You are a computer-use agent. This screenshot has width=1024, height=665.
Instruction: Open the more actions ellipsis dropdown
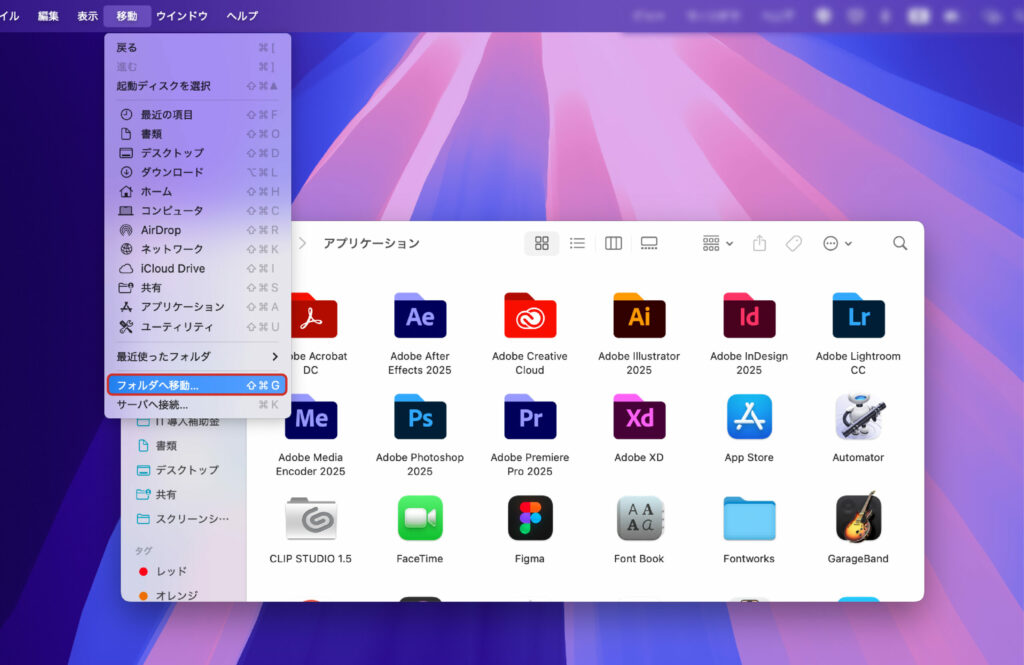coord(837,243)
